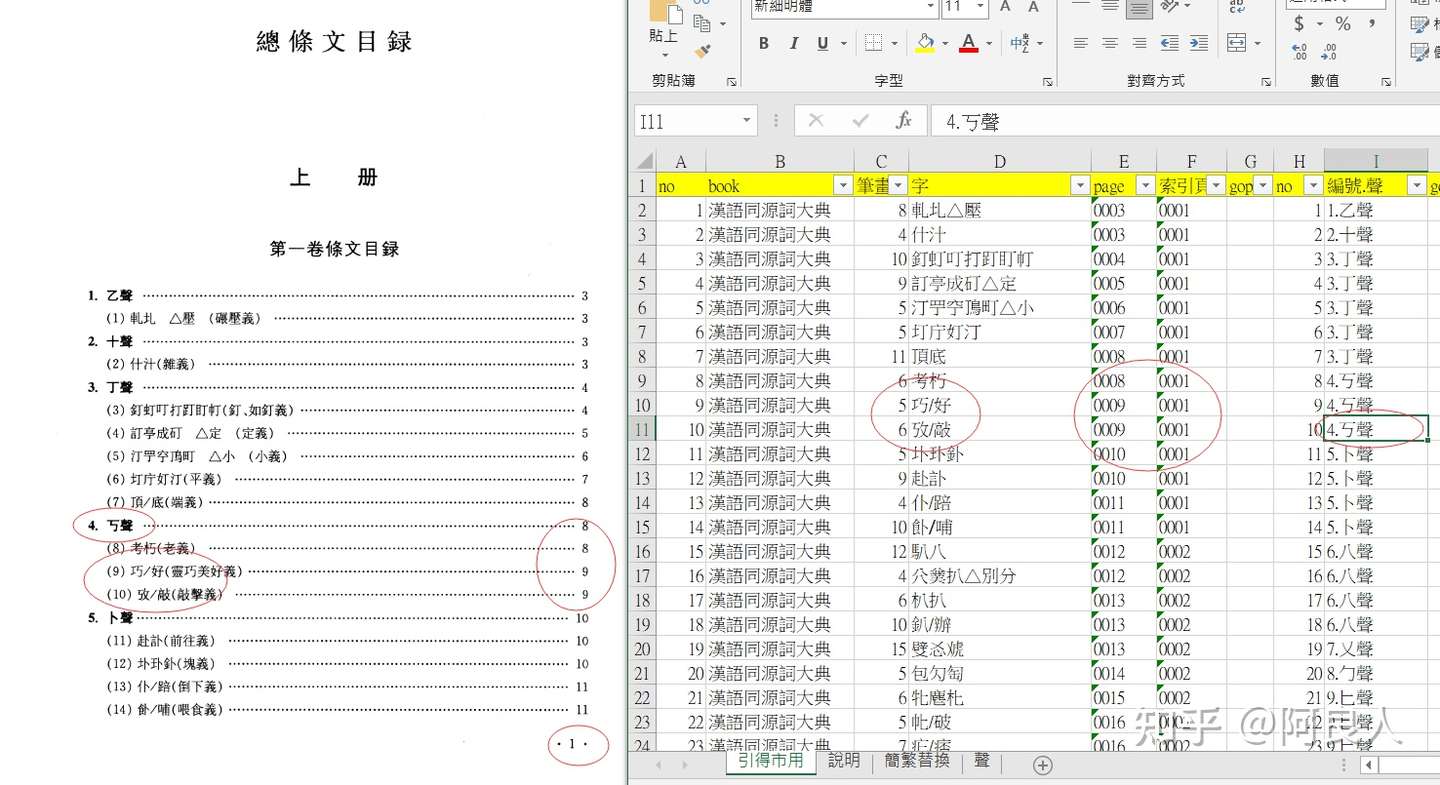Click the formula bar showing 4.丂聲
1440x785 pixels.
(x=1184, y=121)
